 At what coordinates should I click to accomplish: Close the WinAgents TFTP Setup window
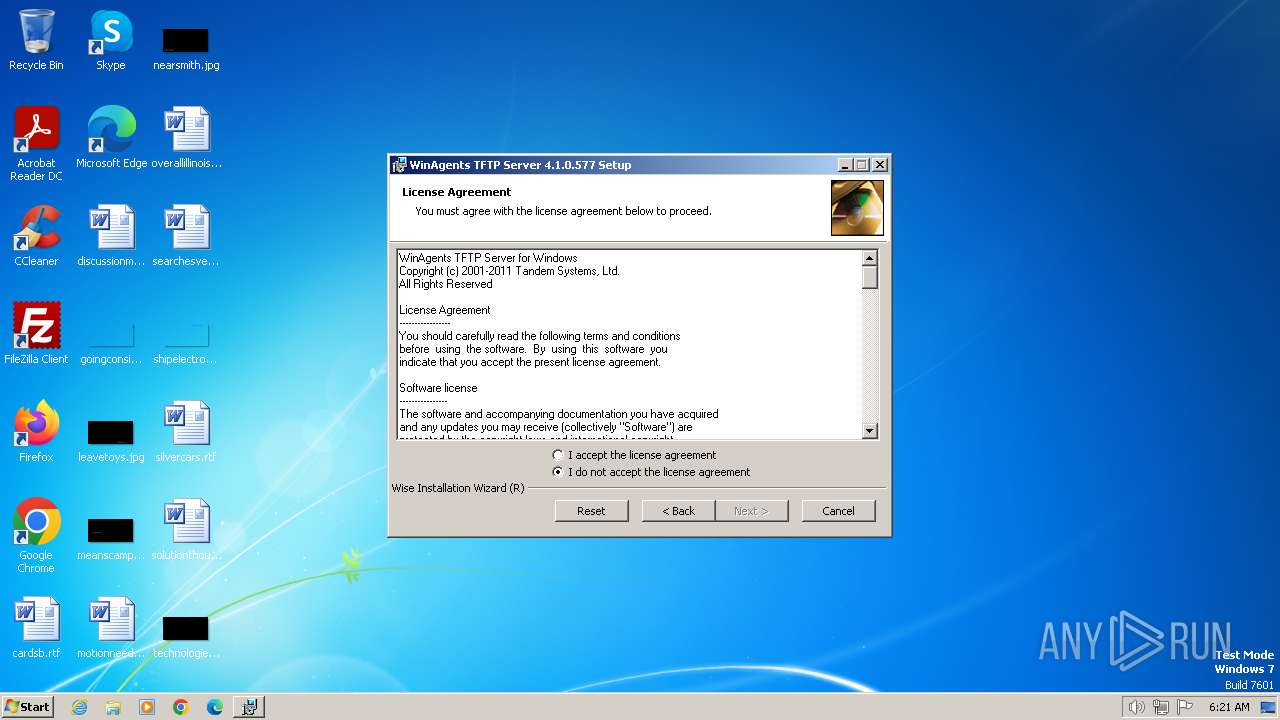(880, 165)
